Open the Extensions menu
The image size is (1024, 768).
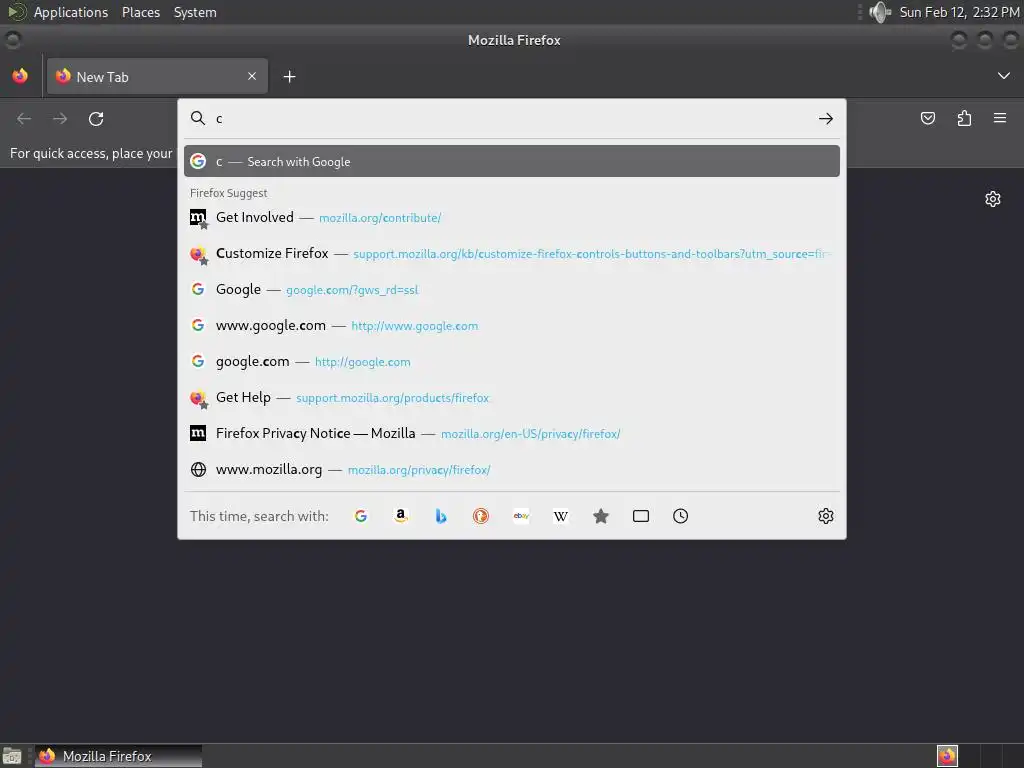(x=964, y=118)
